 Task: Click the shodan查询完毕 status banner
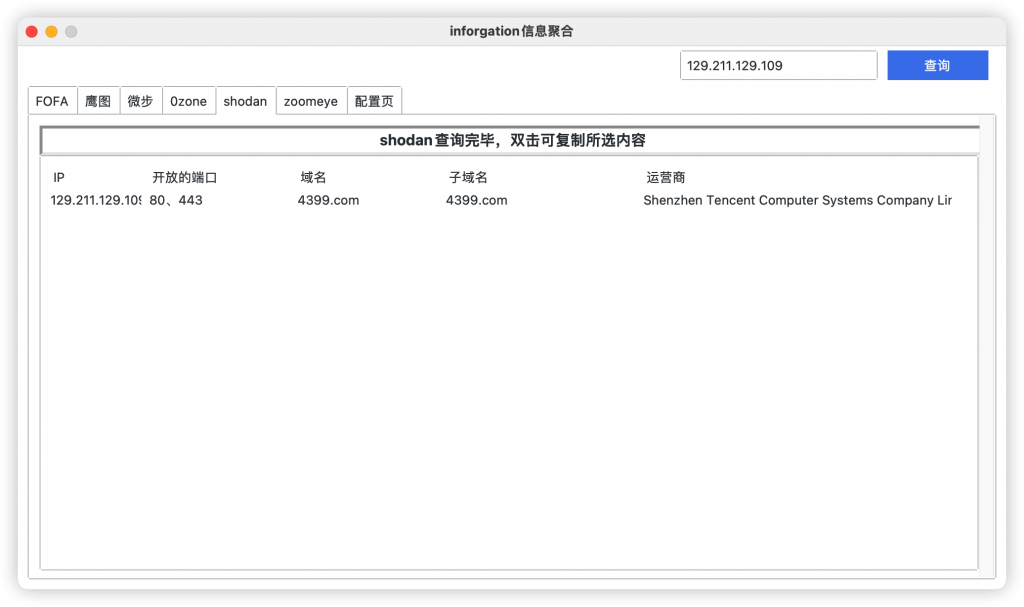click(x=511, y=140)
